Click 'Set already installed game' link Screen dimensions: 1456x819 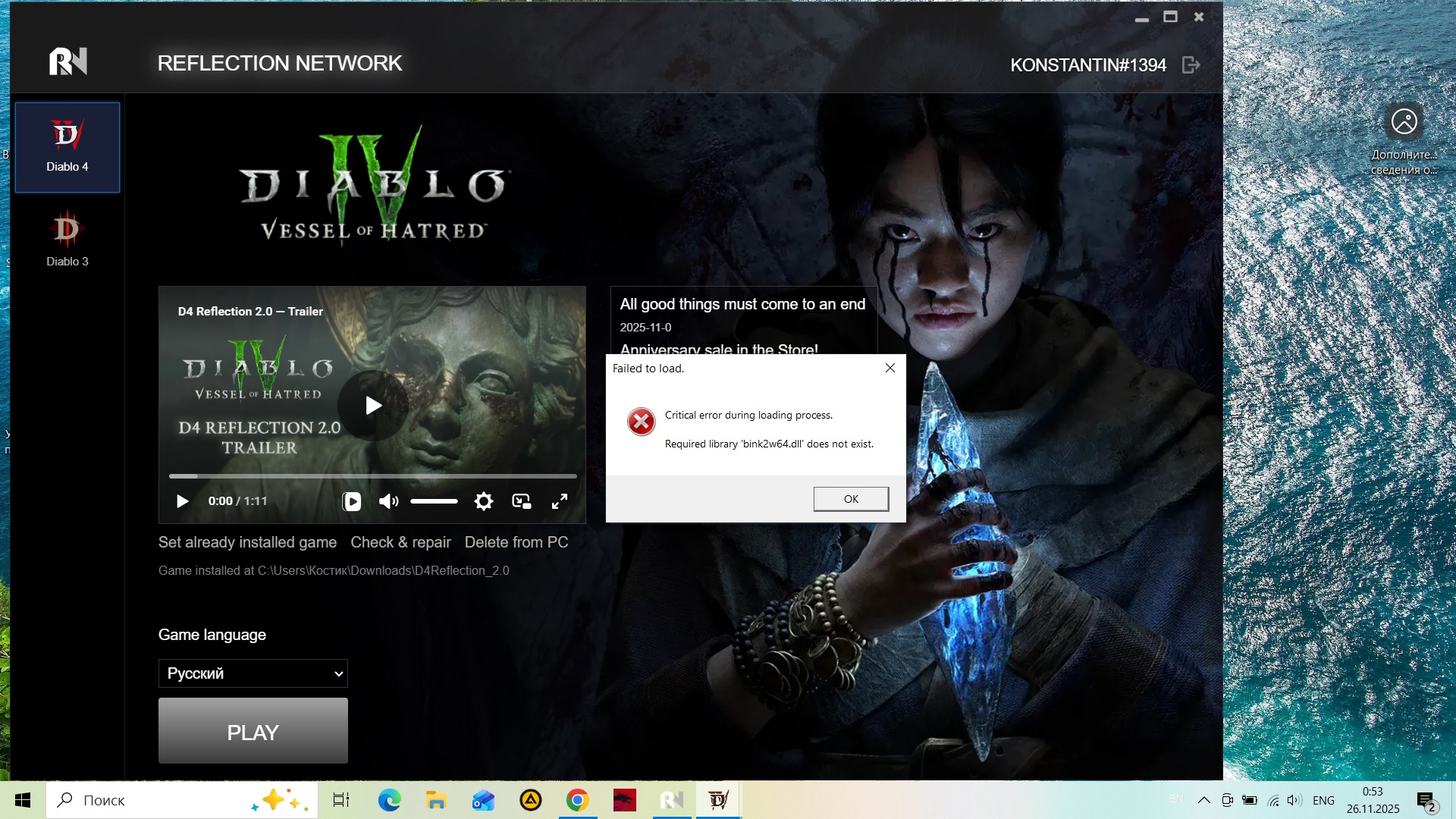pos(247,542)
